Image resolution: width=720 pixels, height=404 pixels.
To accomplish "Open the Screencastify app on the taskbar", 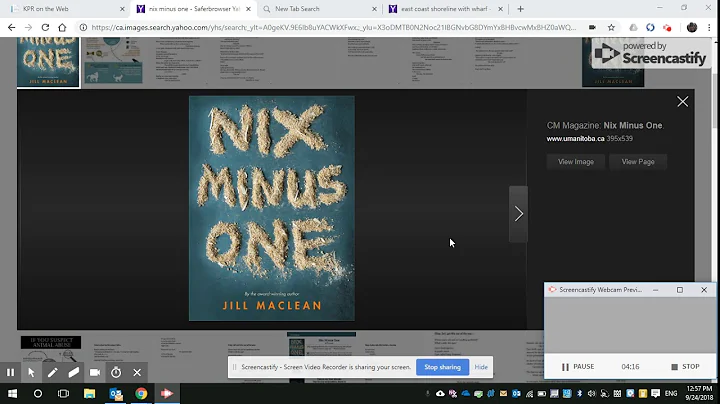I will pos(167,393).
